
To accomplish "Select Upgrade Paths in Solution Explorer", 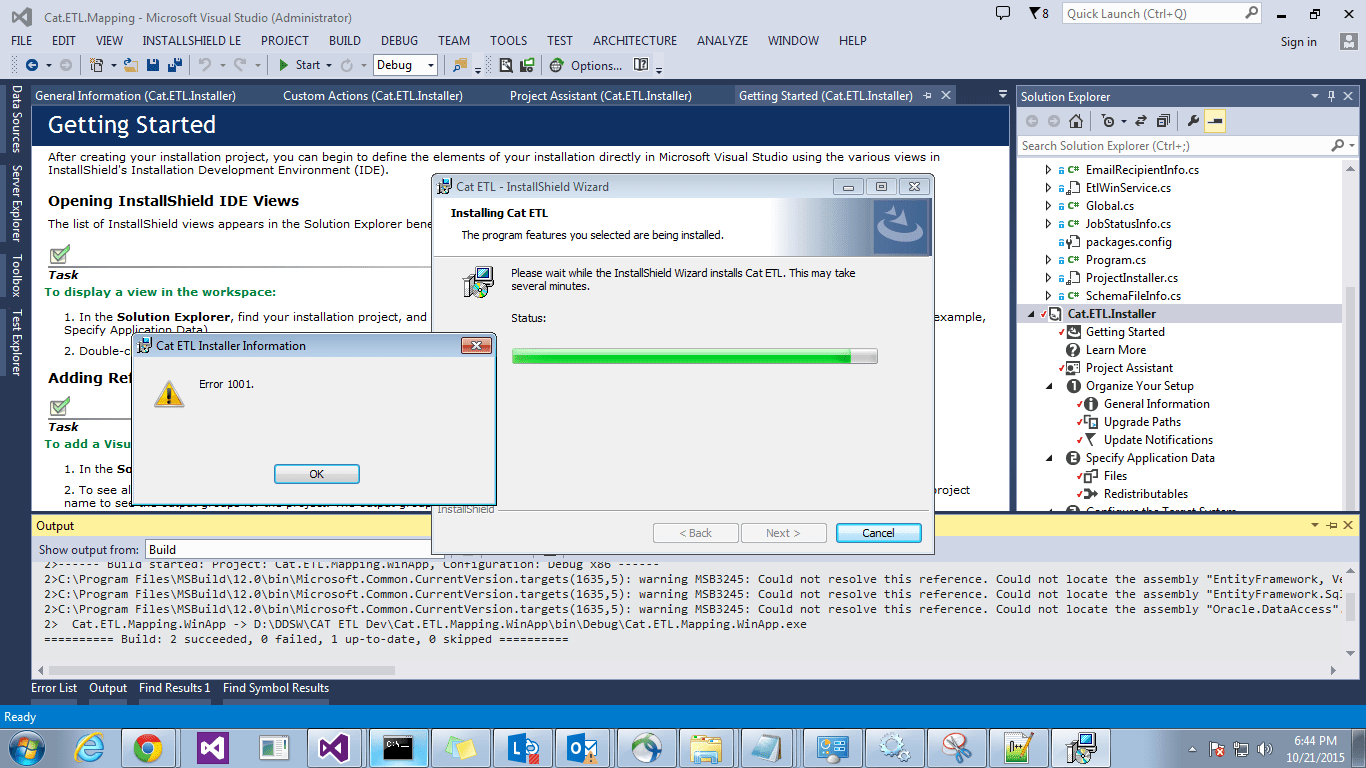I will point(1142,422).
